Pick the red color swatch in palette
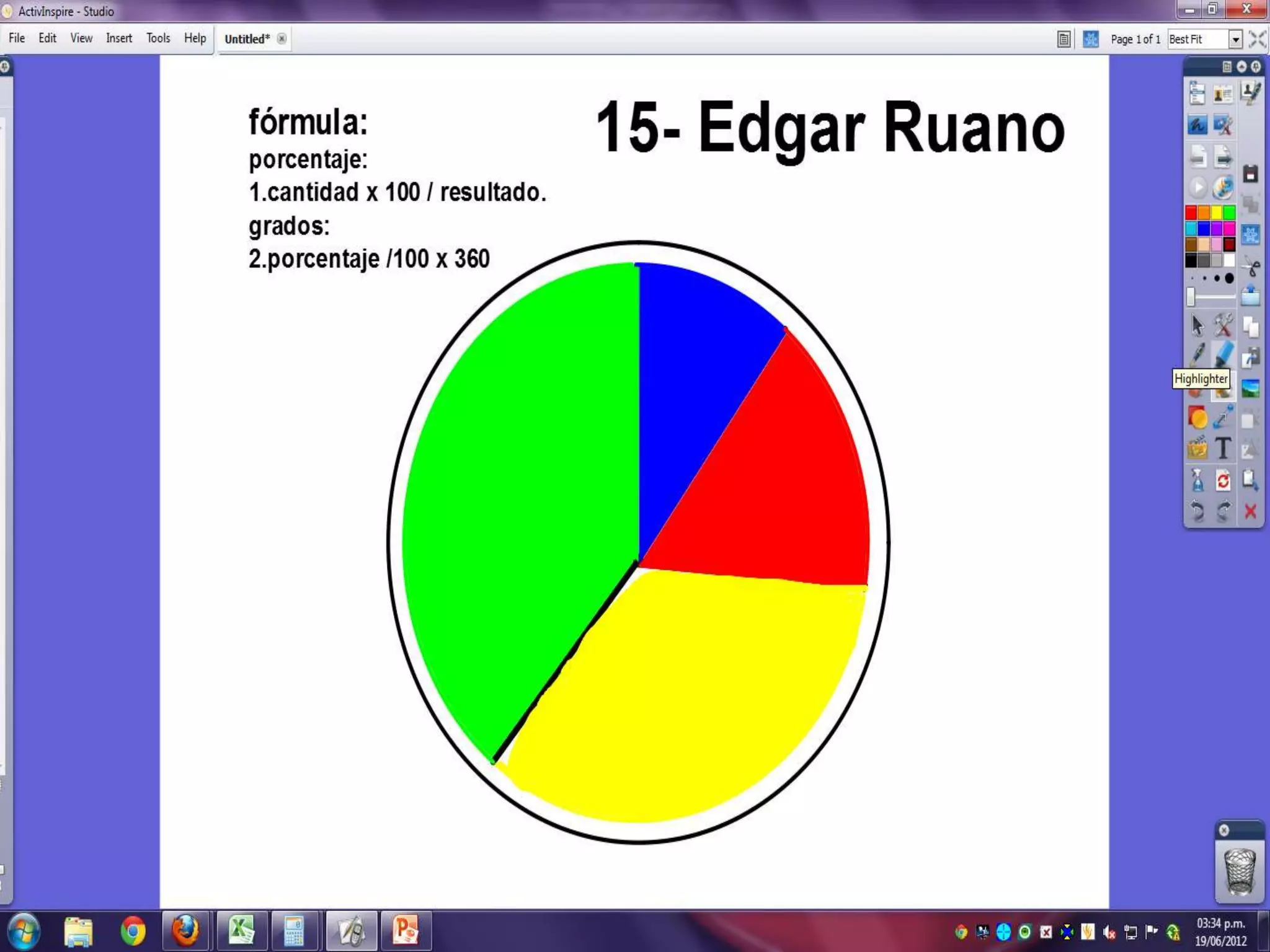 [x=1191, y=213]
